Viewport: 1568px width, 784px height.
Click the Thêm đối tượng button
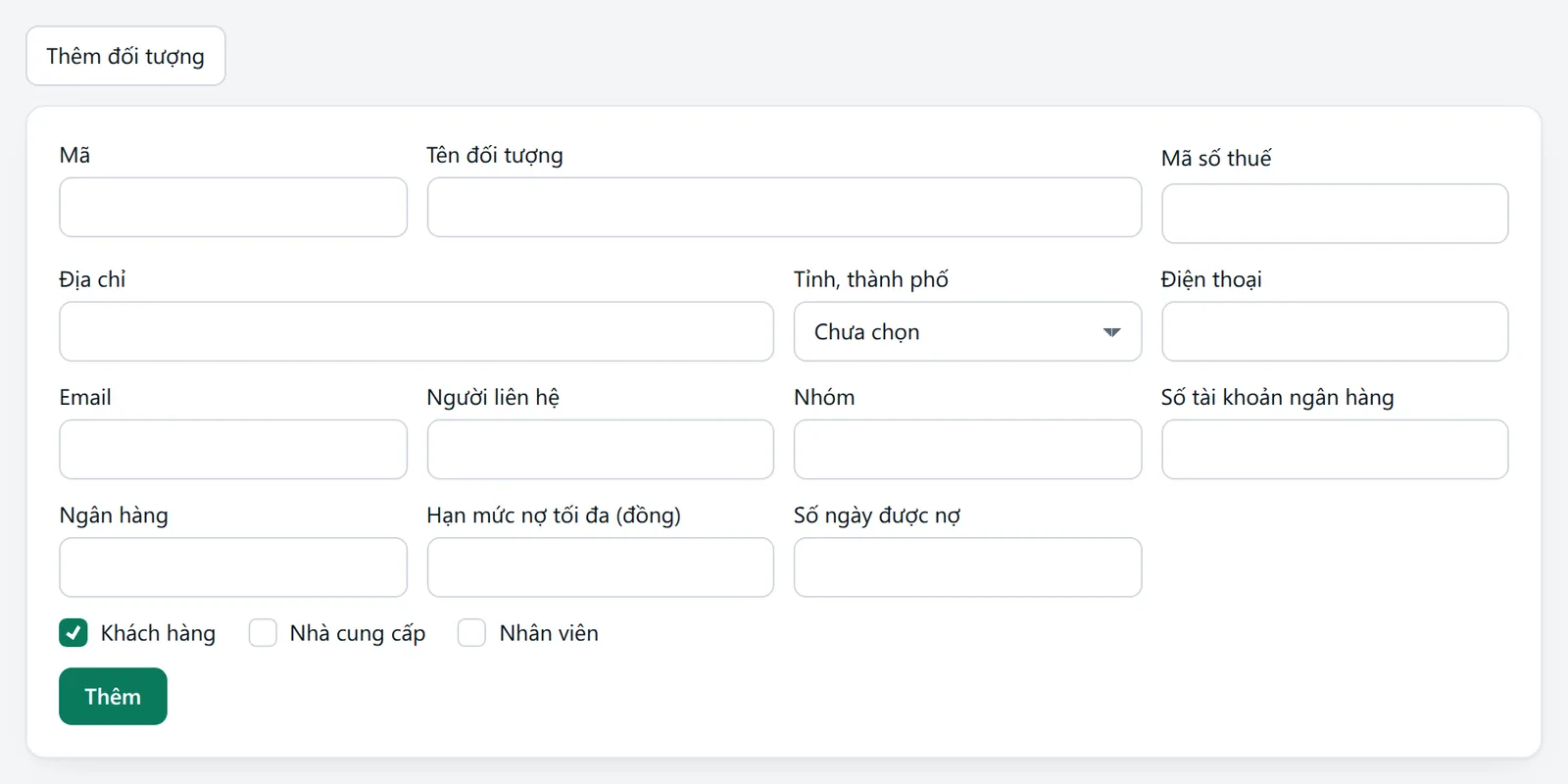(x=125, y=56)
